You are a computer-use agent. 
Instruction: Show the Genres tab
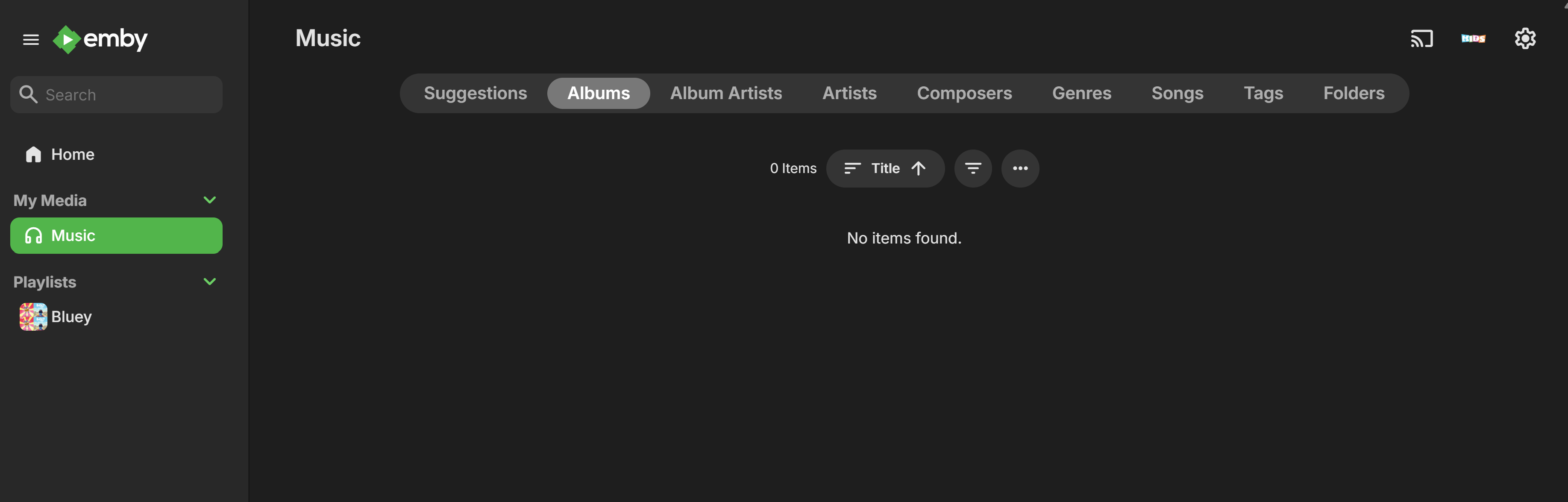[x=1081, y=93]
